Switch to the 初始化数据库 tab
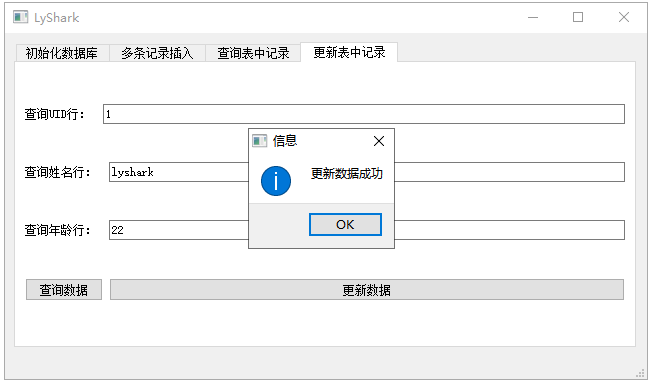 coord(62,53)
